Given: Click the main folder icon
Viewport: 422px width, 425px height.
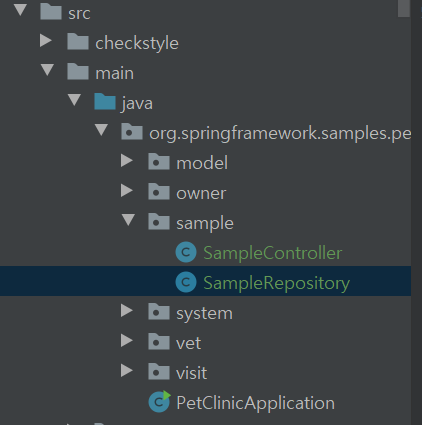Looking at the screenshot, I should pyautogui.click(x=78, y=72).
